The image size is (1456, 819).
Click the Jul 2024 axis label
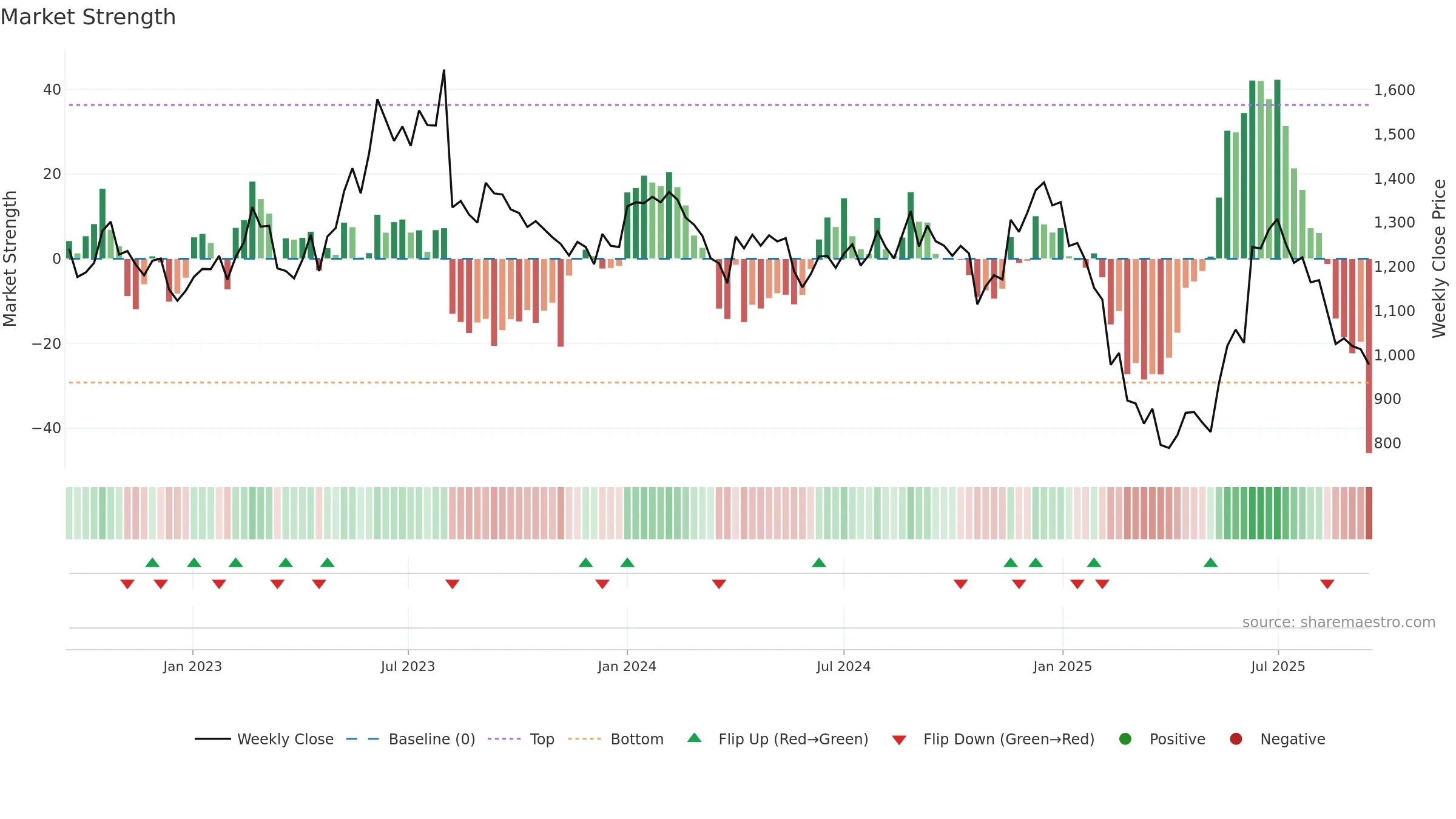[x=843, y=666]
